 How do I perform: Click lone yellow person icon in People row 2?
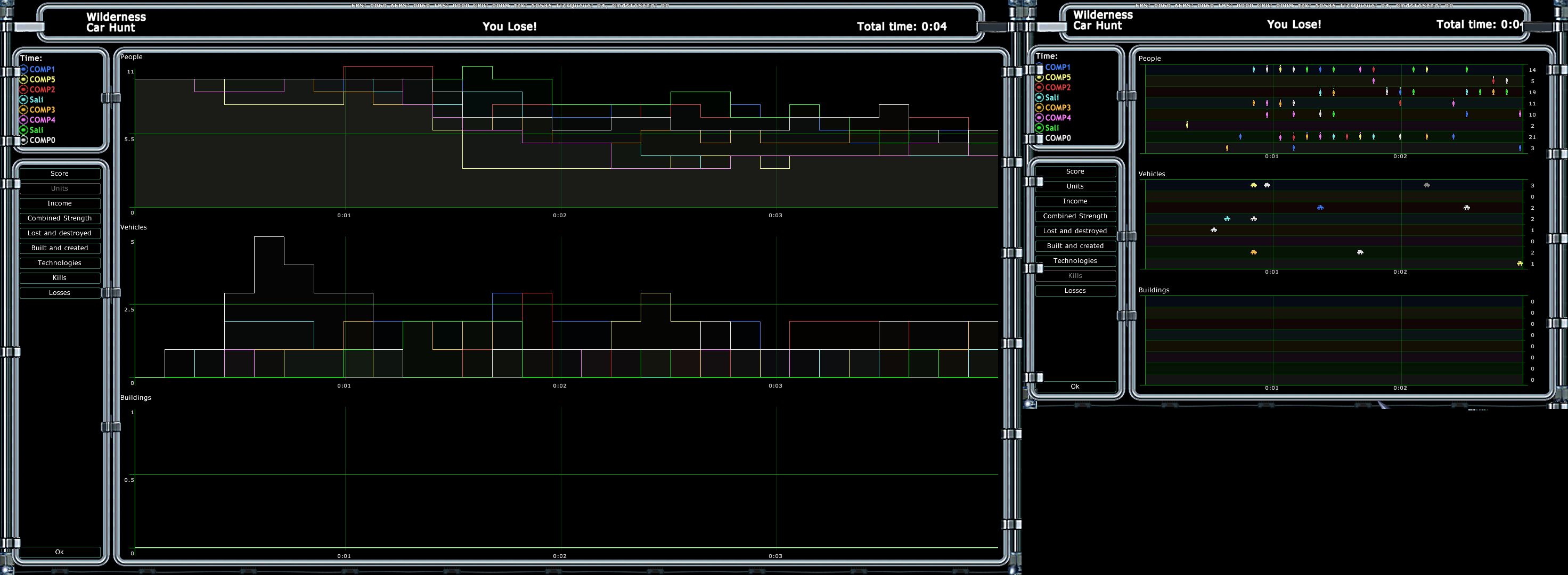pyautogui.click(x=1187, y=125)
